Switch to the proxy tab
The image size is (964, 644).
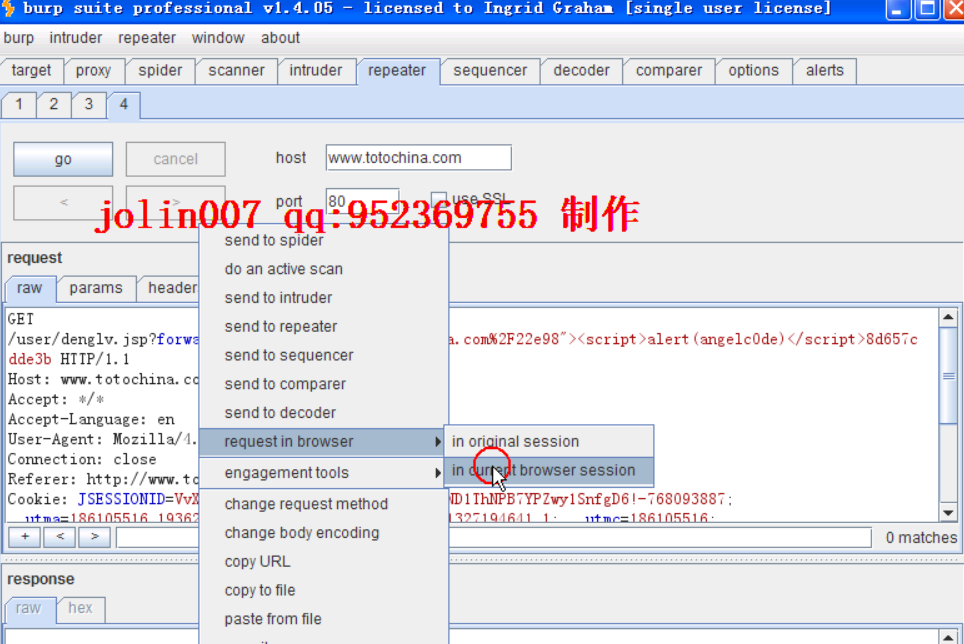(x=93, y=71)
